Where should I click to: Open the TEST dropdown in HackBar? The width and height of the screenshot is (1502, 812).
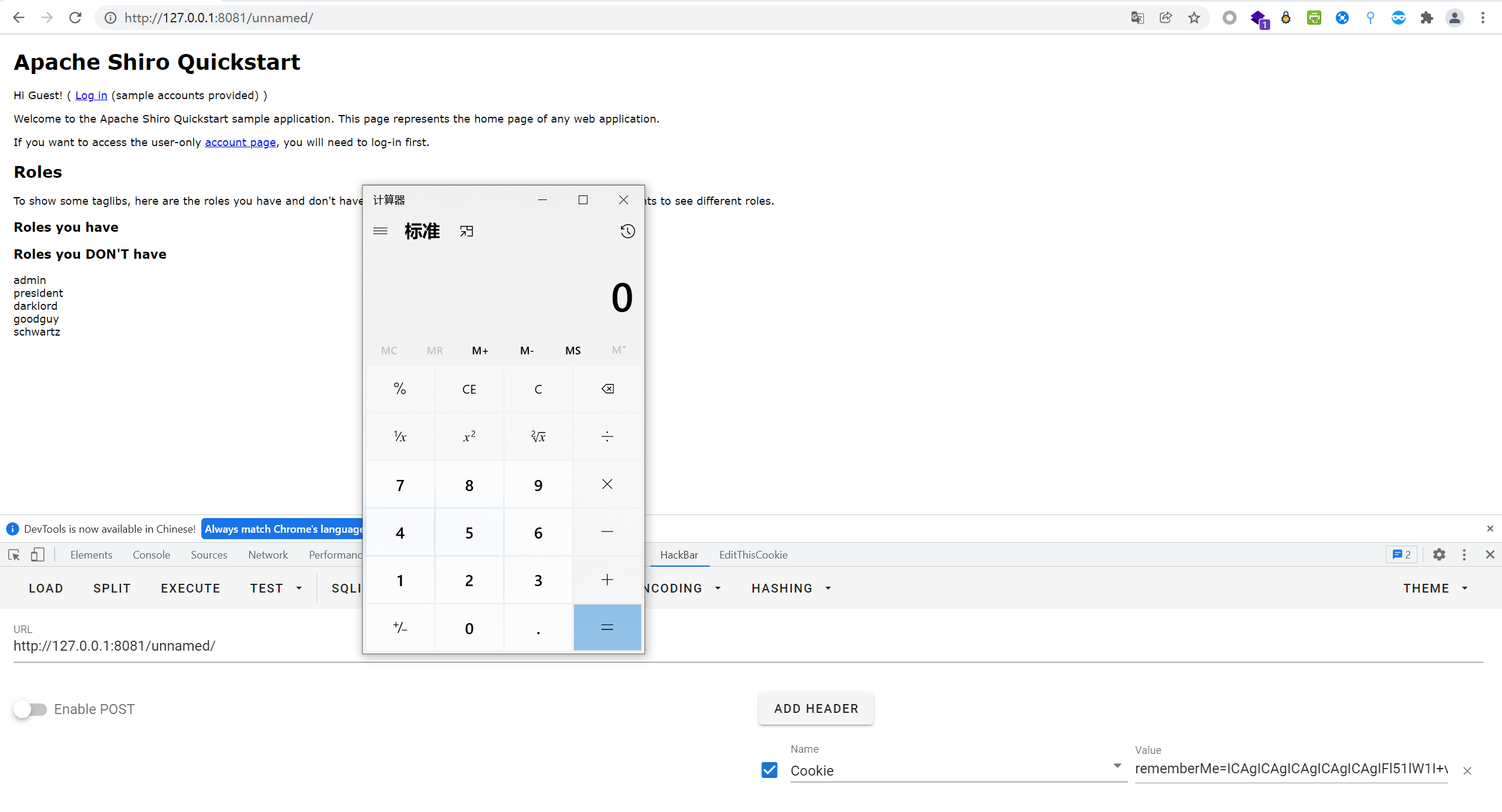[x=276, y=588]
